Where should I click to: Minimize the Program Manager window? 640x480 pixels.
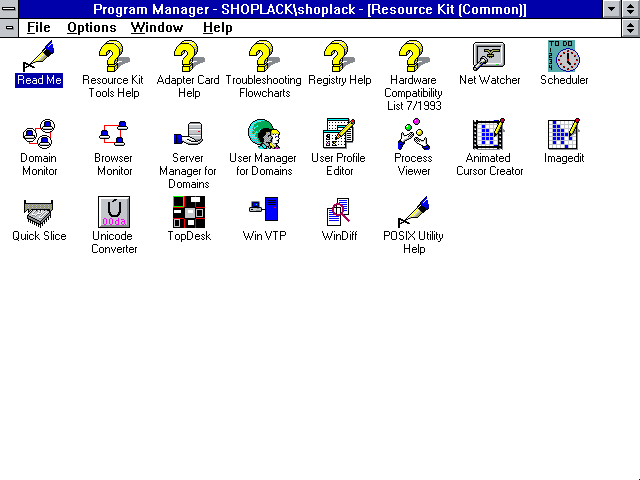click(611, 9)
